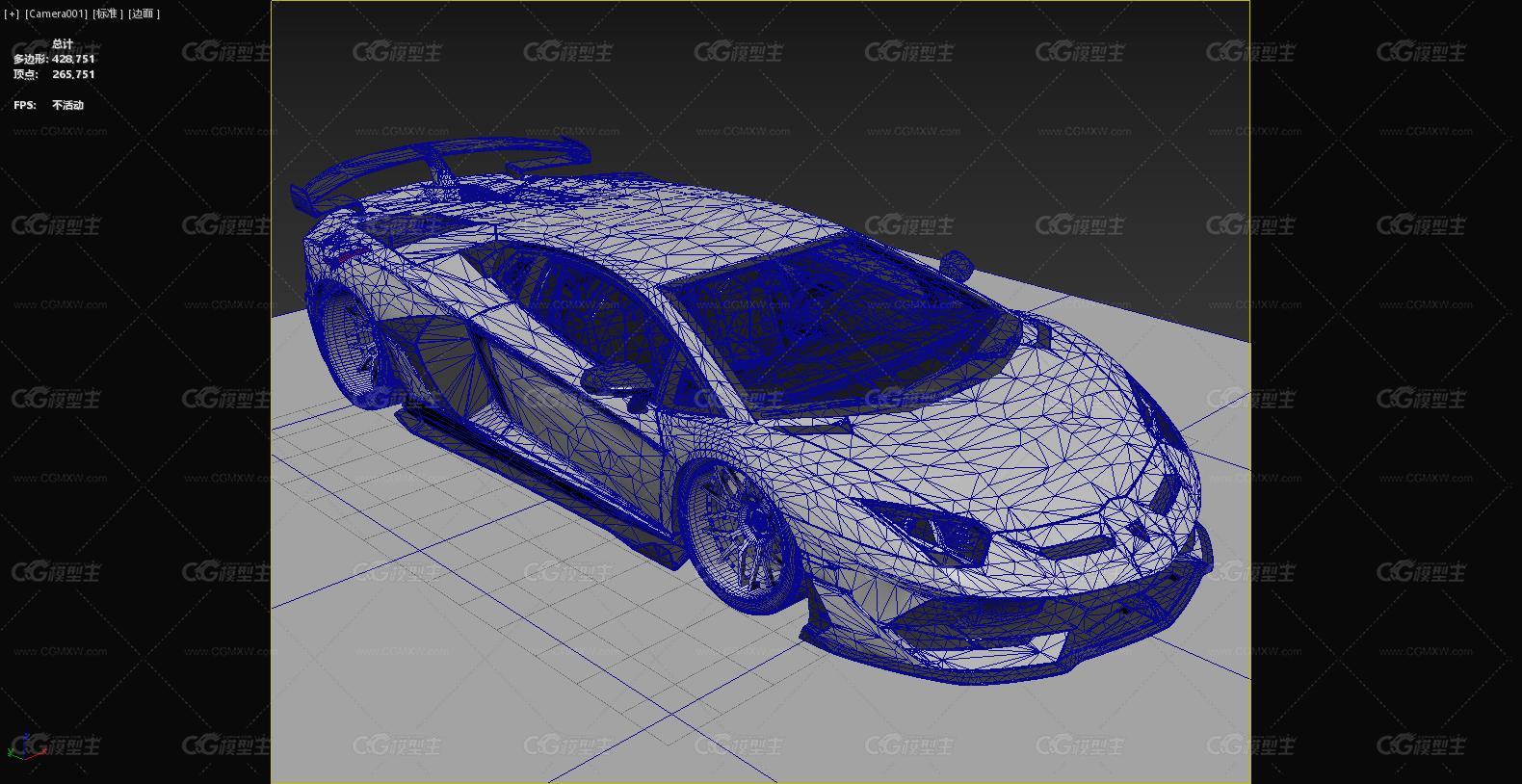The height and width of the screenshot is (784, 1522).
Task: Click the 顶点 265,751 vertex count
Action: (x=54, y=74)
